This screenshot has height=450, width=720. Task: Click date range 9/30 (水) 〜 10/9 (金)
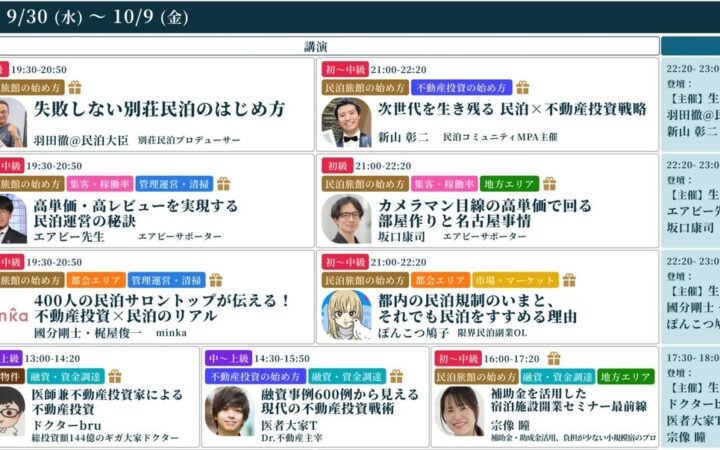coord(97,17)
